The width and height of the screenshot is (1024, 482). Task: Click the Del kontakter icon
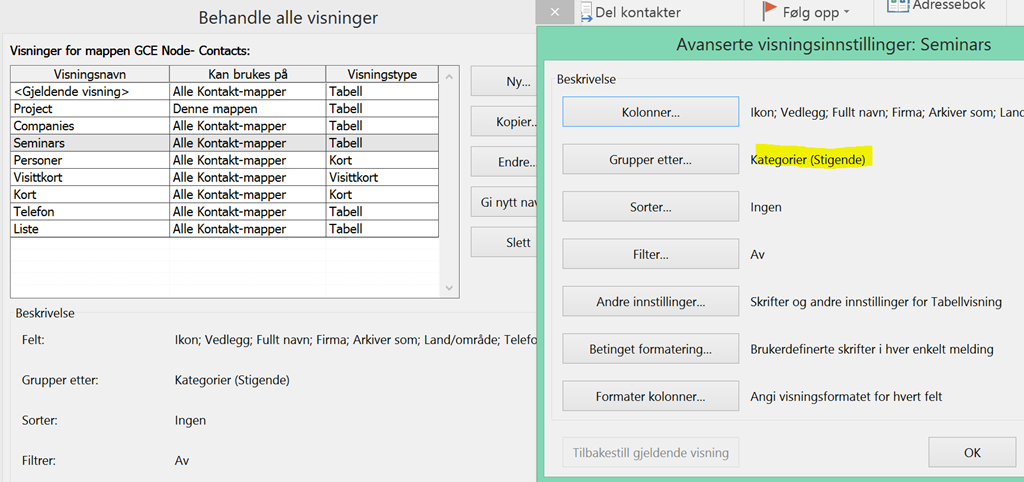[x=586, y=12]
